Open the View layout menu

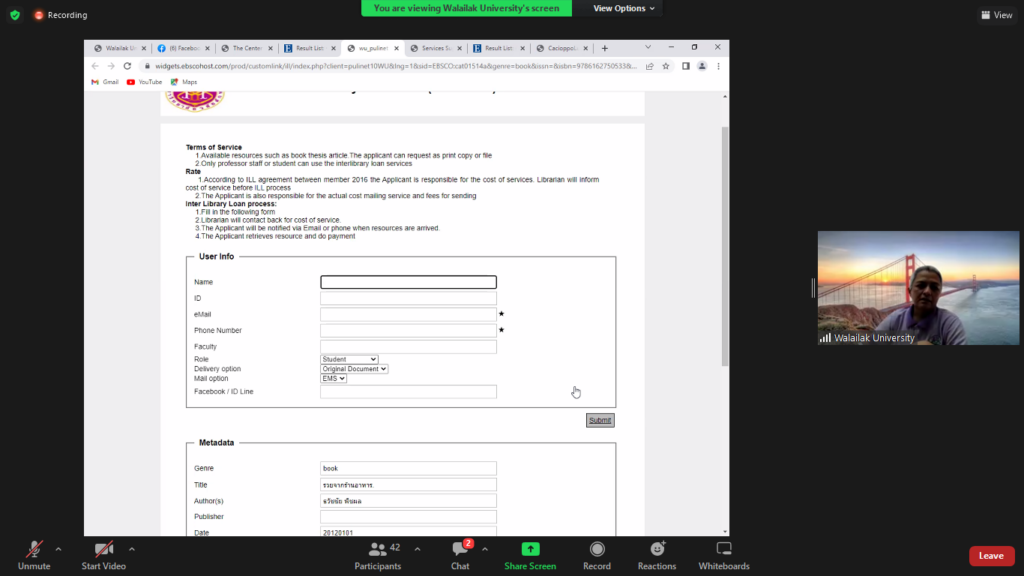pyautogui.click(x=997, y=15)
